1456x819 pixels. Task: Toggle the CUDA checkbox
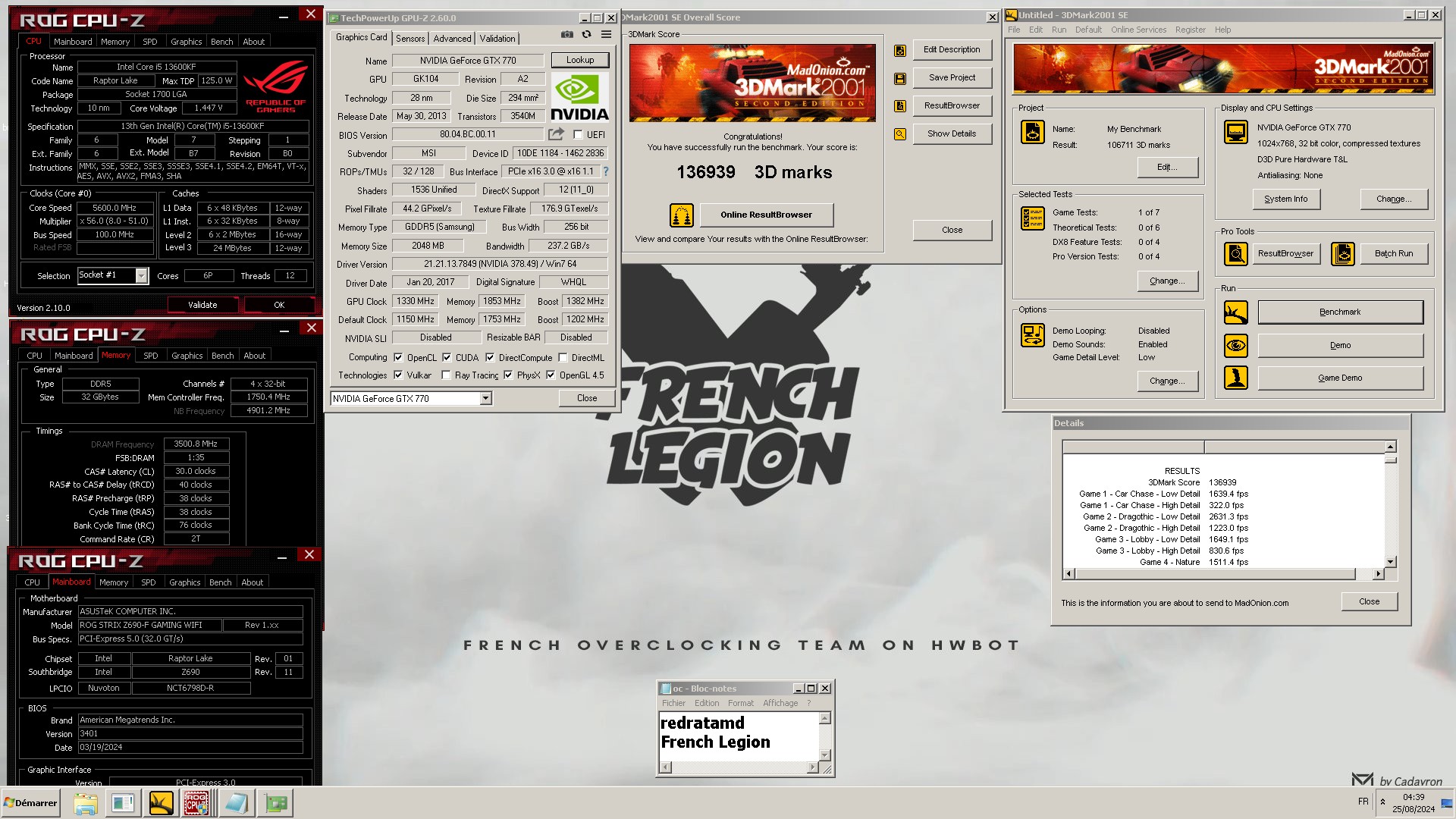click(x=447, y=357)
